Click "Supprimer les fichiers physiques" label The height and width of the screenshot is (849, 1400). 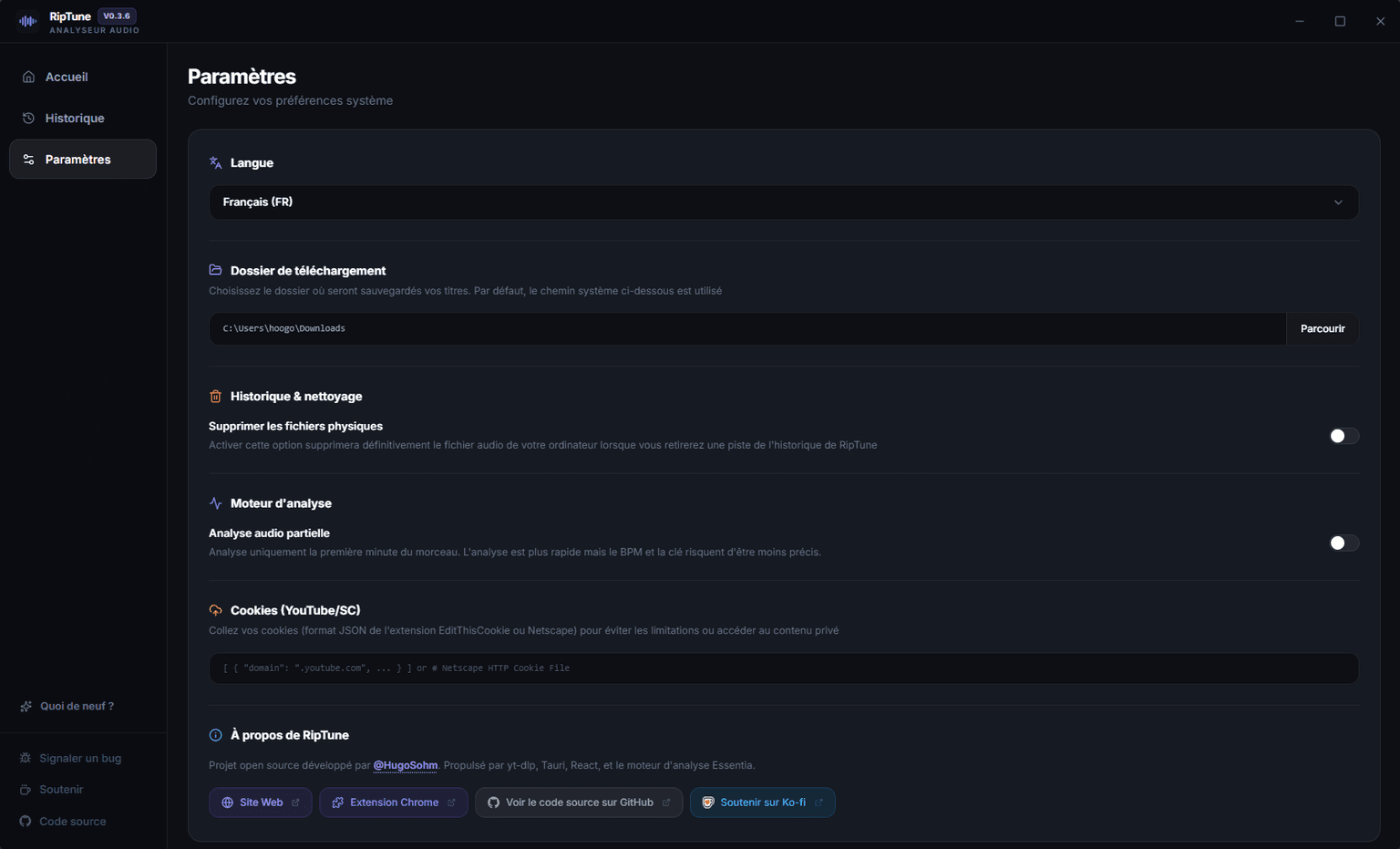click(x=295, y=426)
